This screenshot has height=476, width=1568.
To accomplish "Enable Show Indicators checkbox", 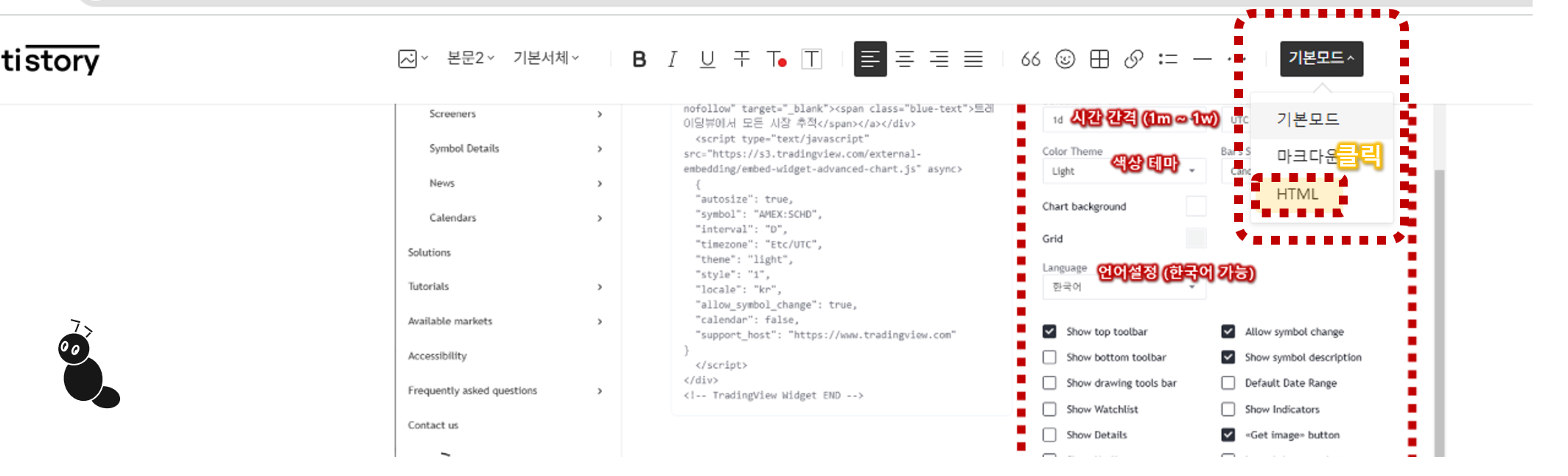I will coord(1228,409).
